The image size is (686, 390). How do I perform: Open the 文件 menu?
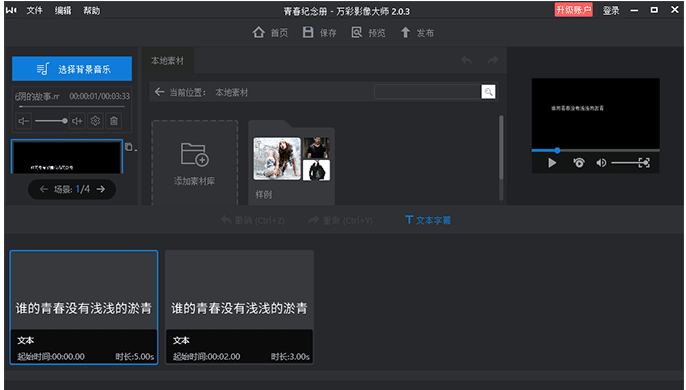pyautogui.click(x=35, y=10)
